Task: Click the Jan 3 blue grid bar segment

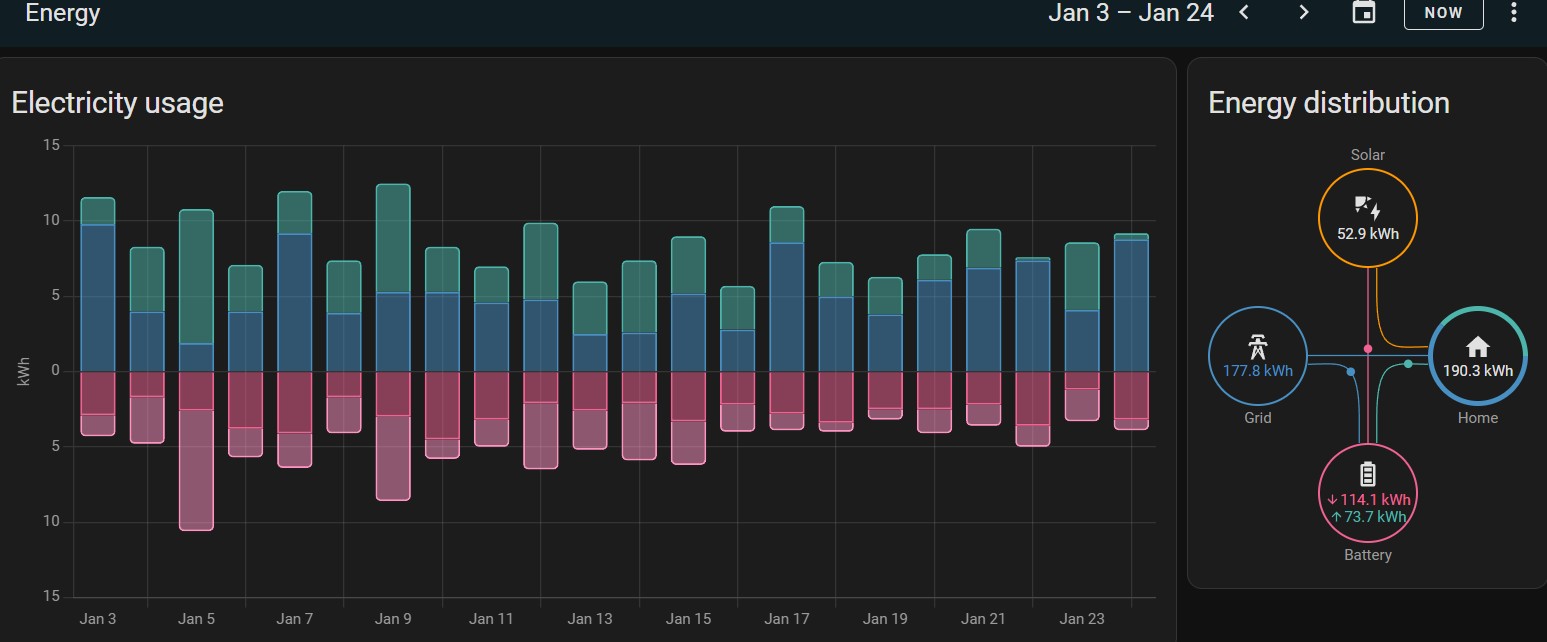Action: (x=98, y=298)
